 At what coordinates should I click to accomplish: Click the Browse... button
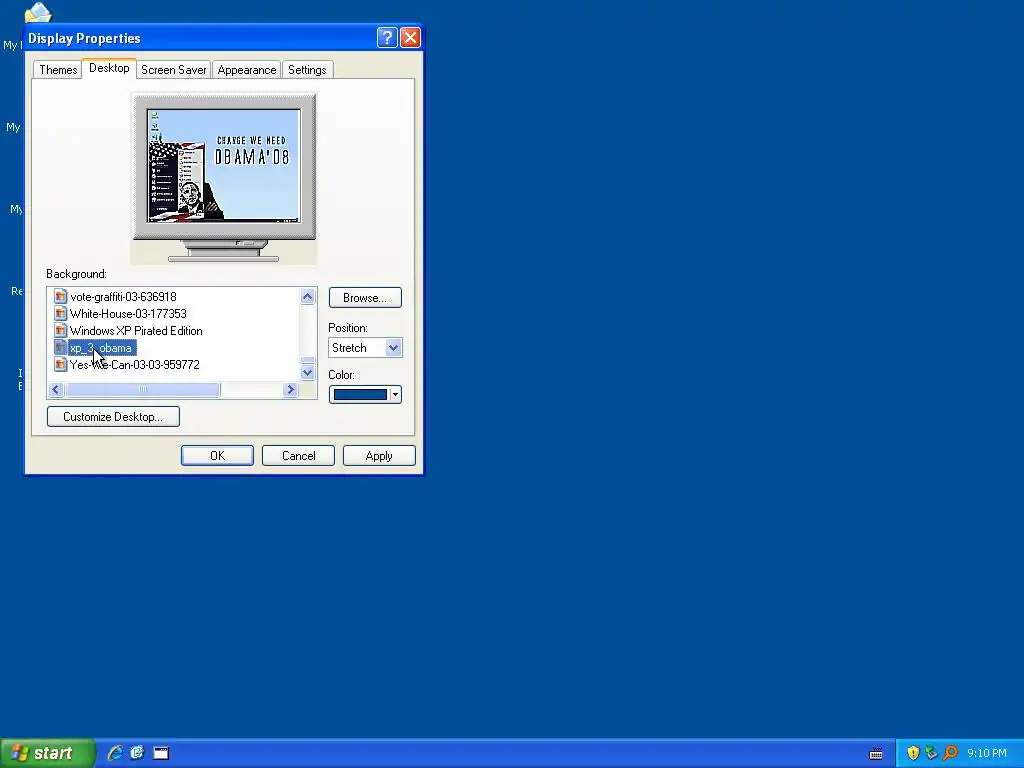[x=365, y=298]
